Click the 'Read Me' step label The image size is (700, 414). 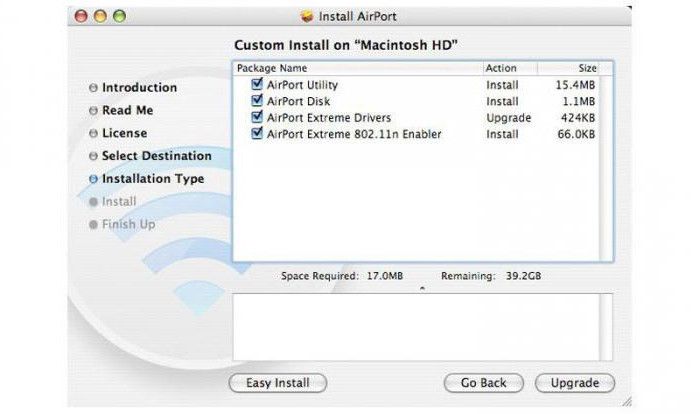pos(128,110)
